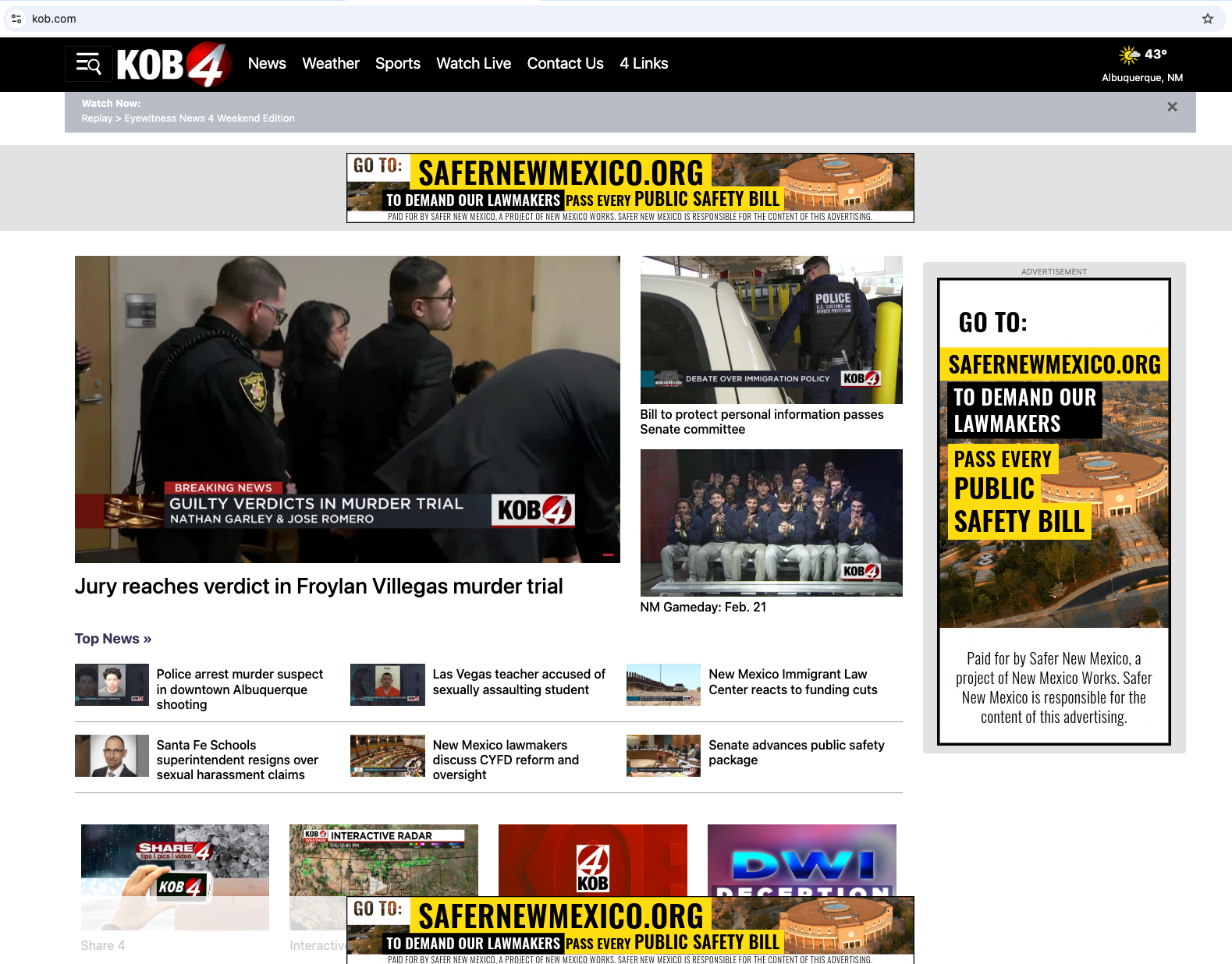The width and height of the screenshot is (1232, 964).
Task: Open Immigrant Law Center story thumbnail
Action: point(663,685)
